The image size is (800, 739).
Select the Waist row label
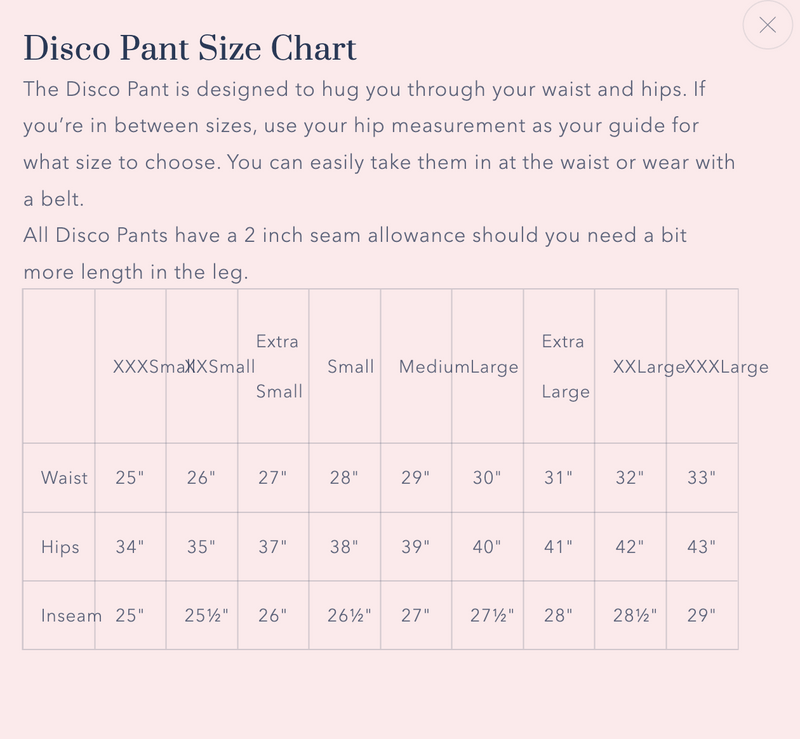[64, 478]
